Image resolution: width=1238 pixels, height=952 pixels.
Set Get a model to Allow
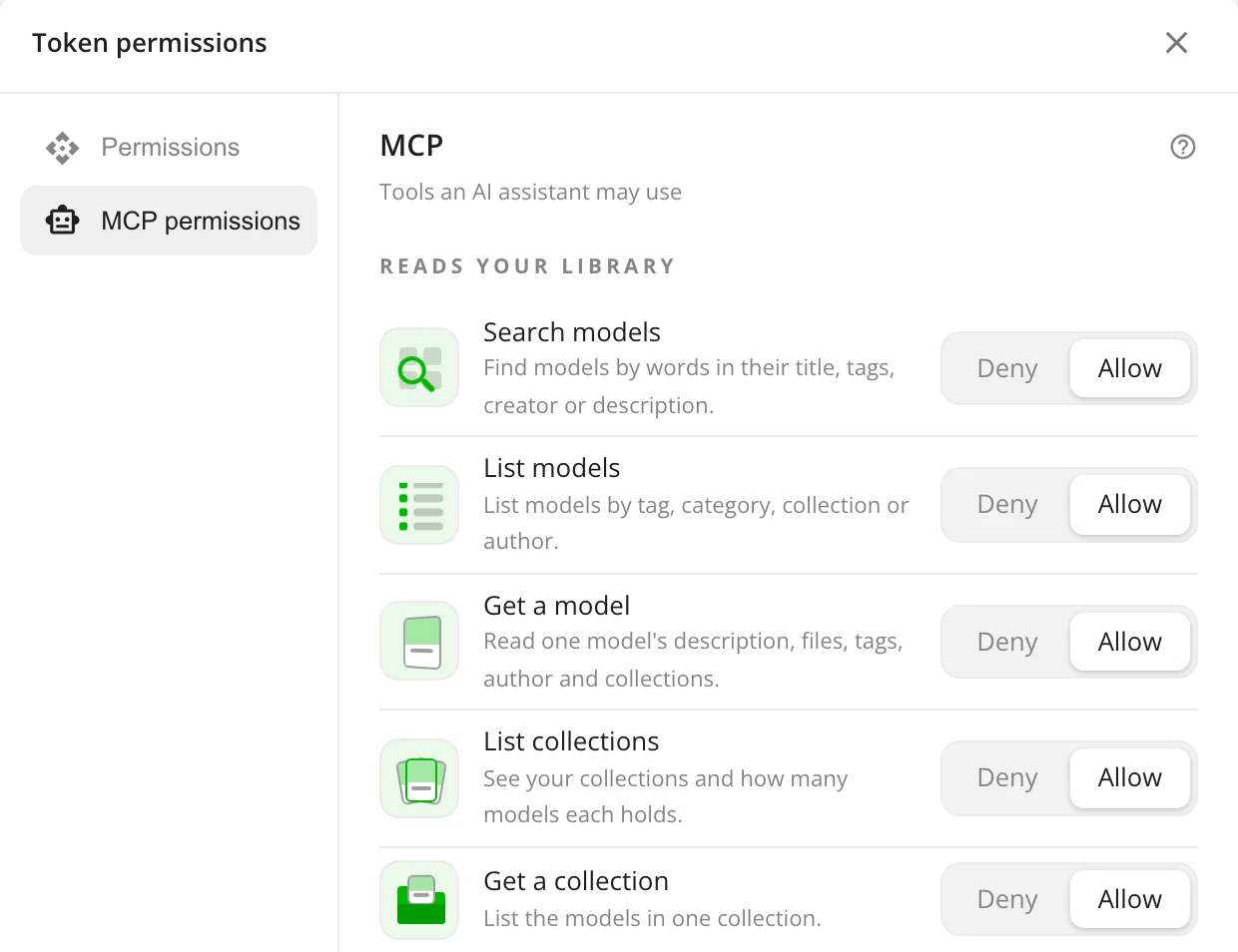click(x=1129, y=642)
